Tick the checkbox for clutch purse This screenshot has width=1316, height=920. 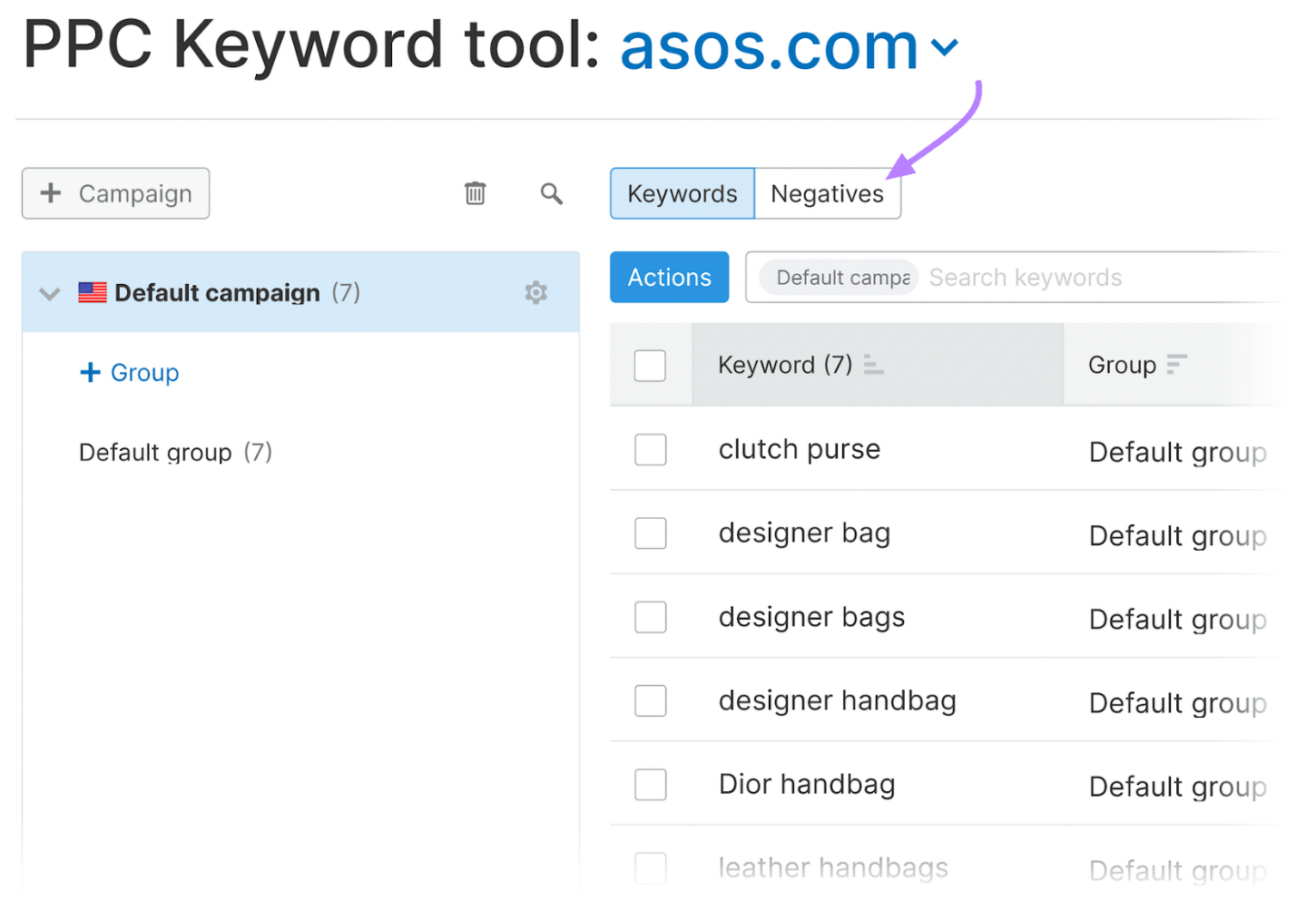pyautogui.click(x=650, y=450)
